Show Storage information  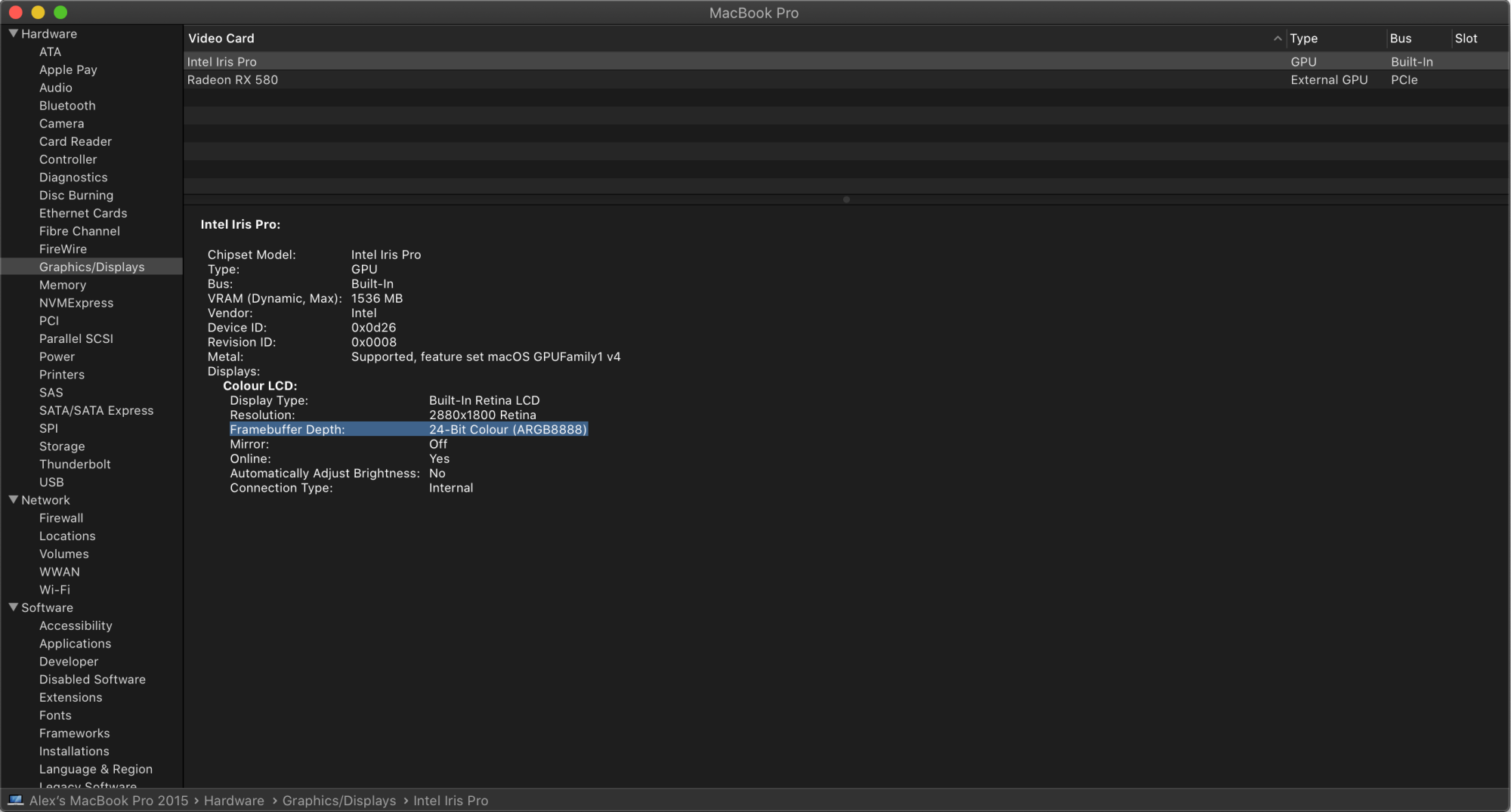pos(62,446)
